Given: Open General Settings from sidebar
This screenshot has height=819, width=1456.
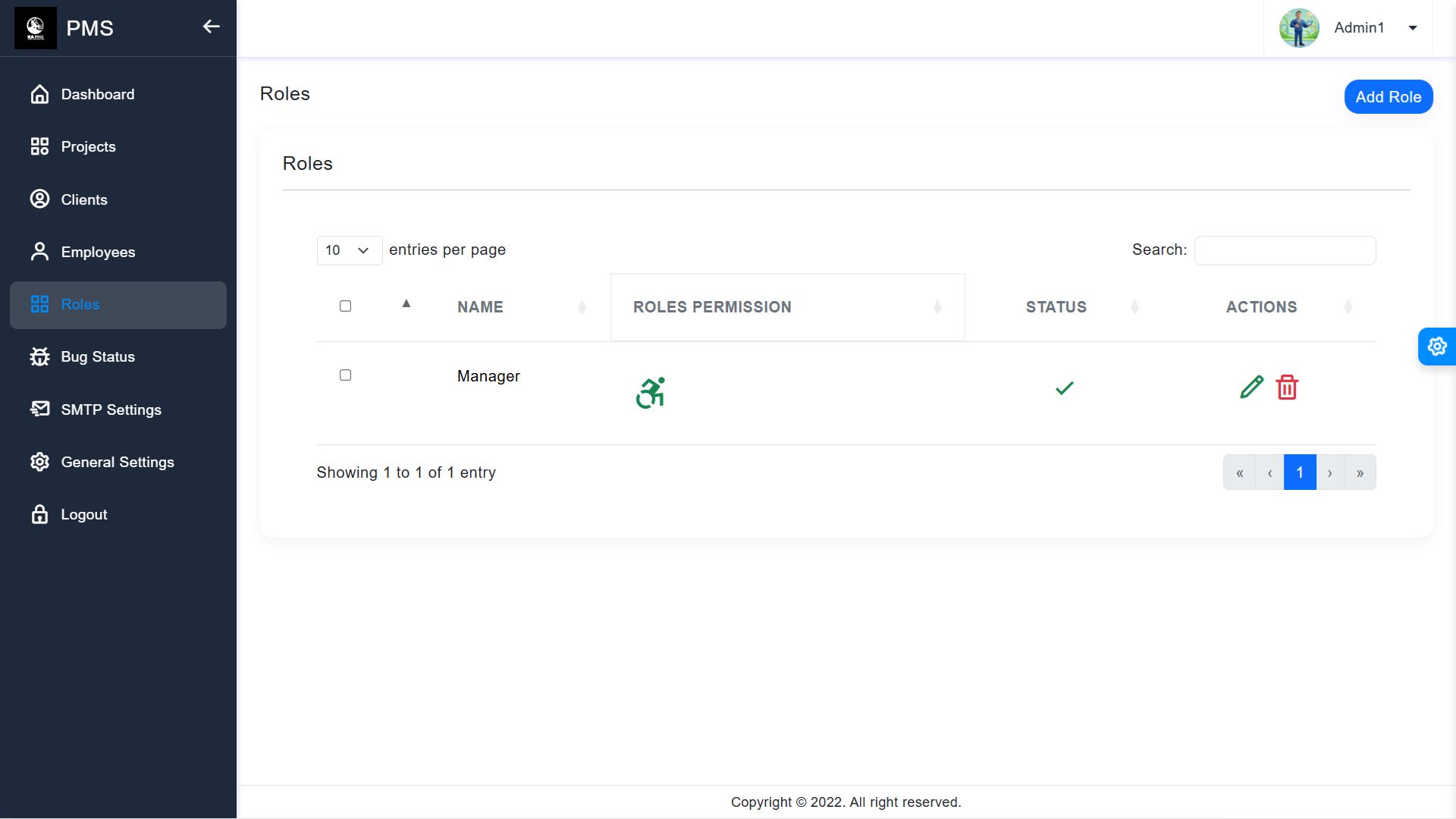Looking at the screenshot, I should point(118,462).
